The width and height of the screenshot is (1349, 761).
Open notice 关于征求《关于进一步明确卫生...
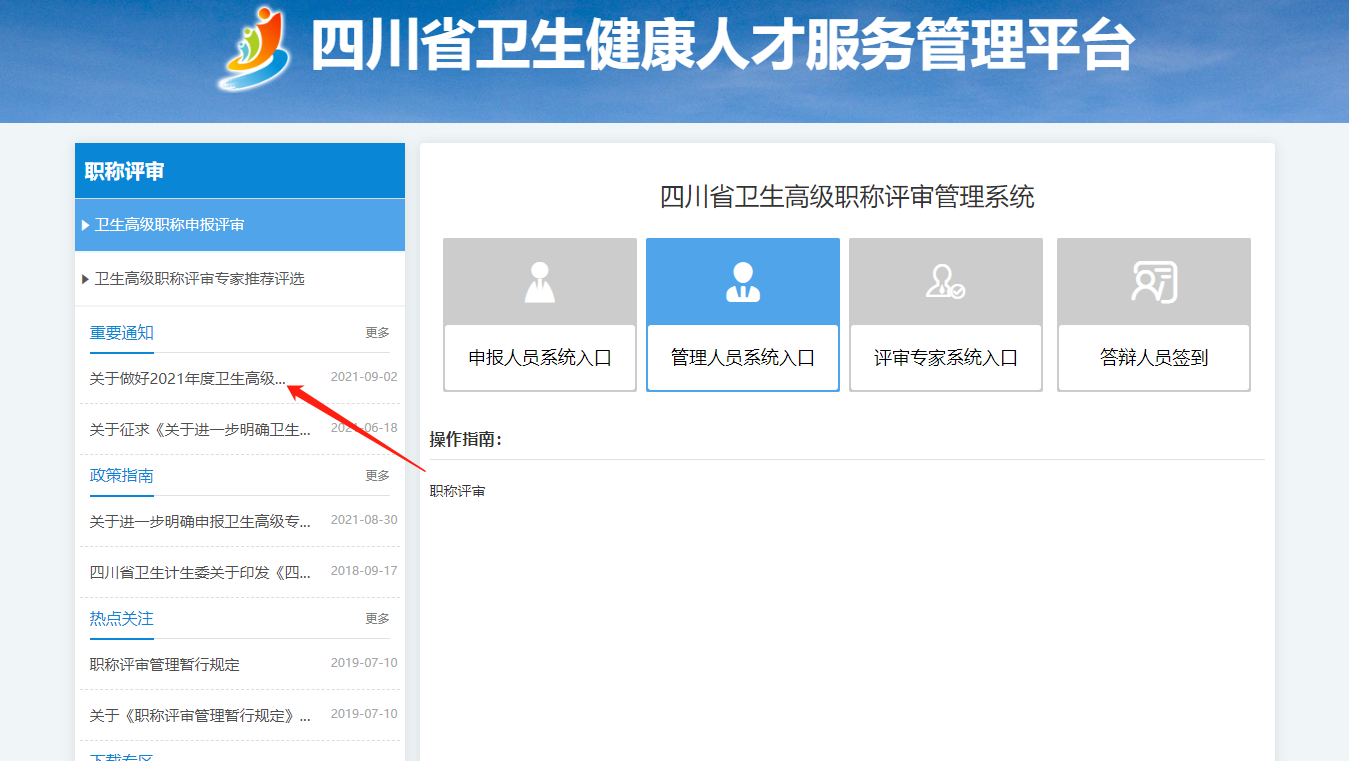[x=200, y=429]
